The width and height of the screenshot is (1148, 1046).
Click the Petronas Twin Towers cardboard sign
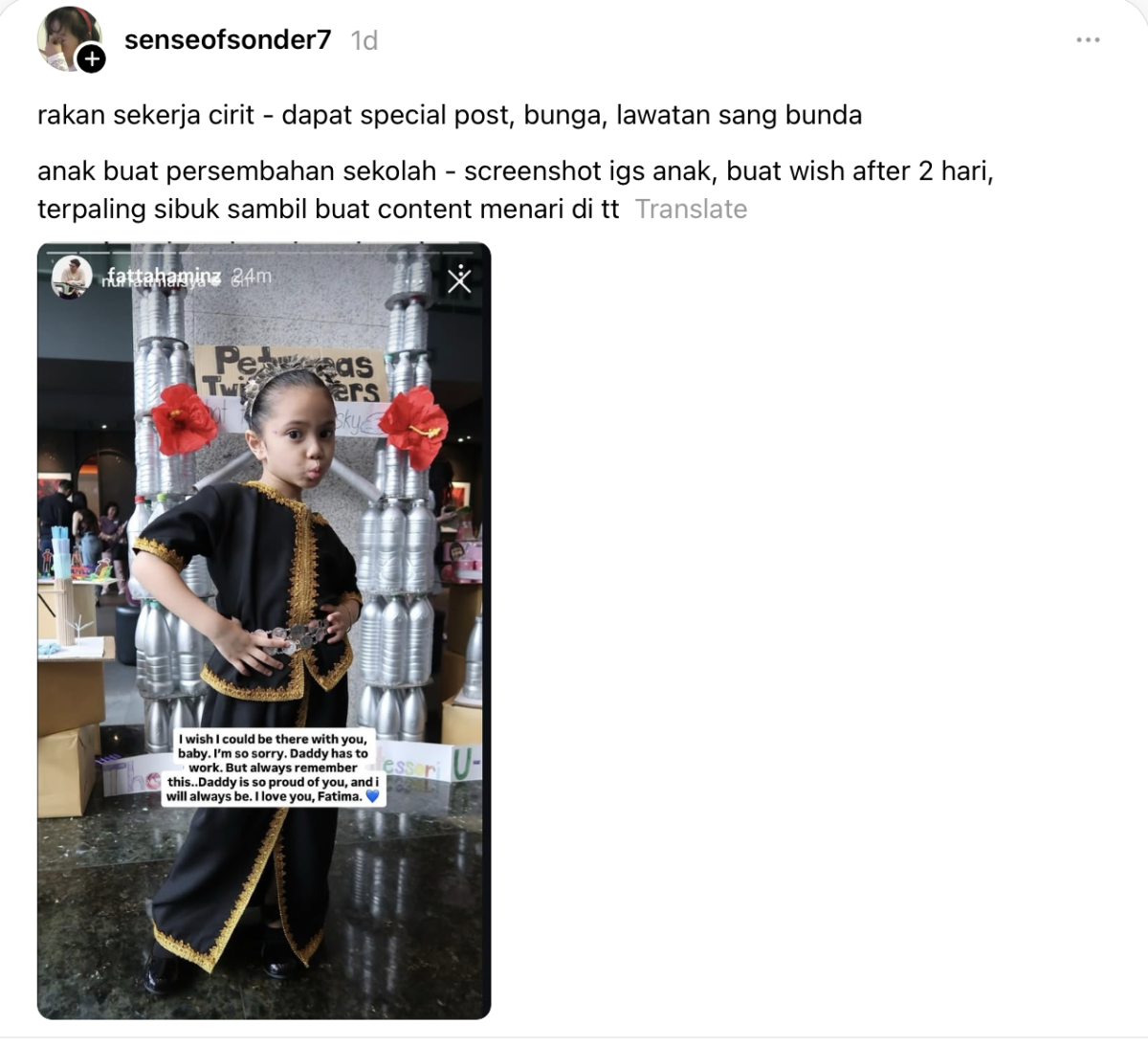coord(292,374)
